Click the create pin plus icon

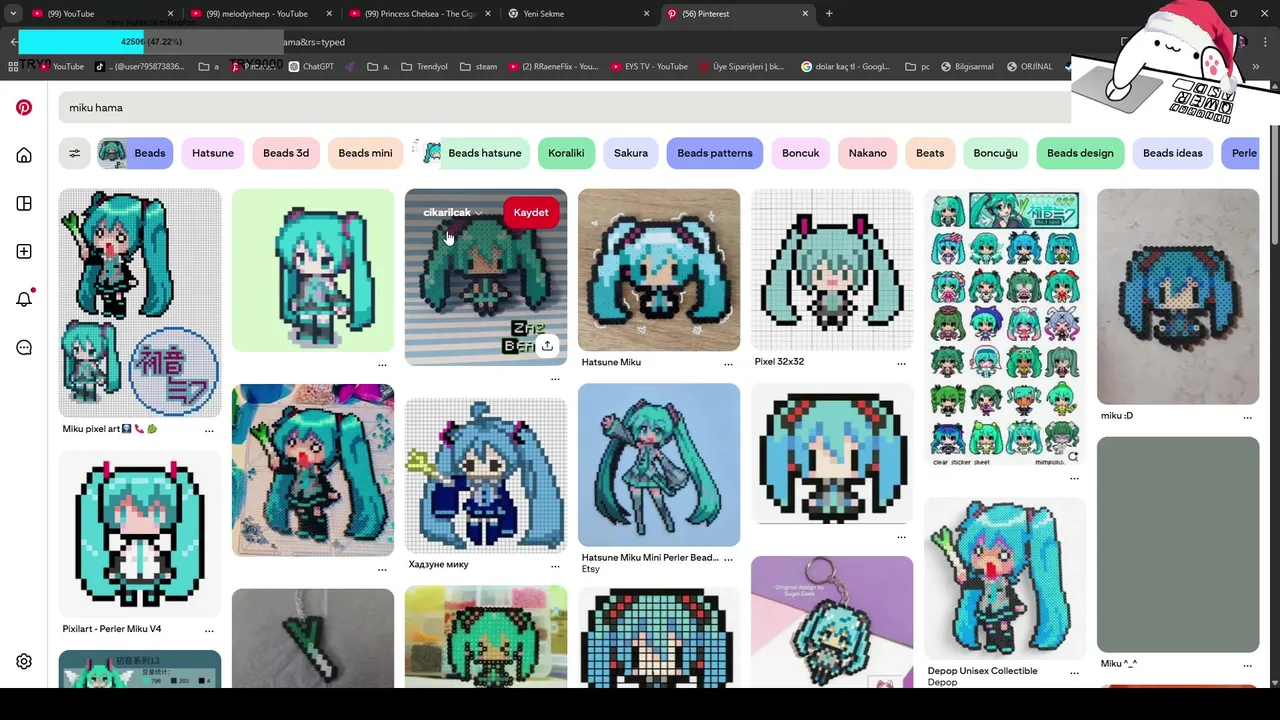(x=24, y=251)
